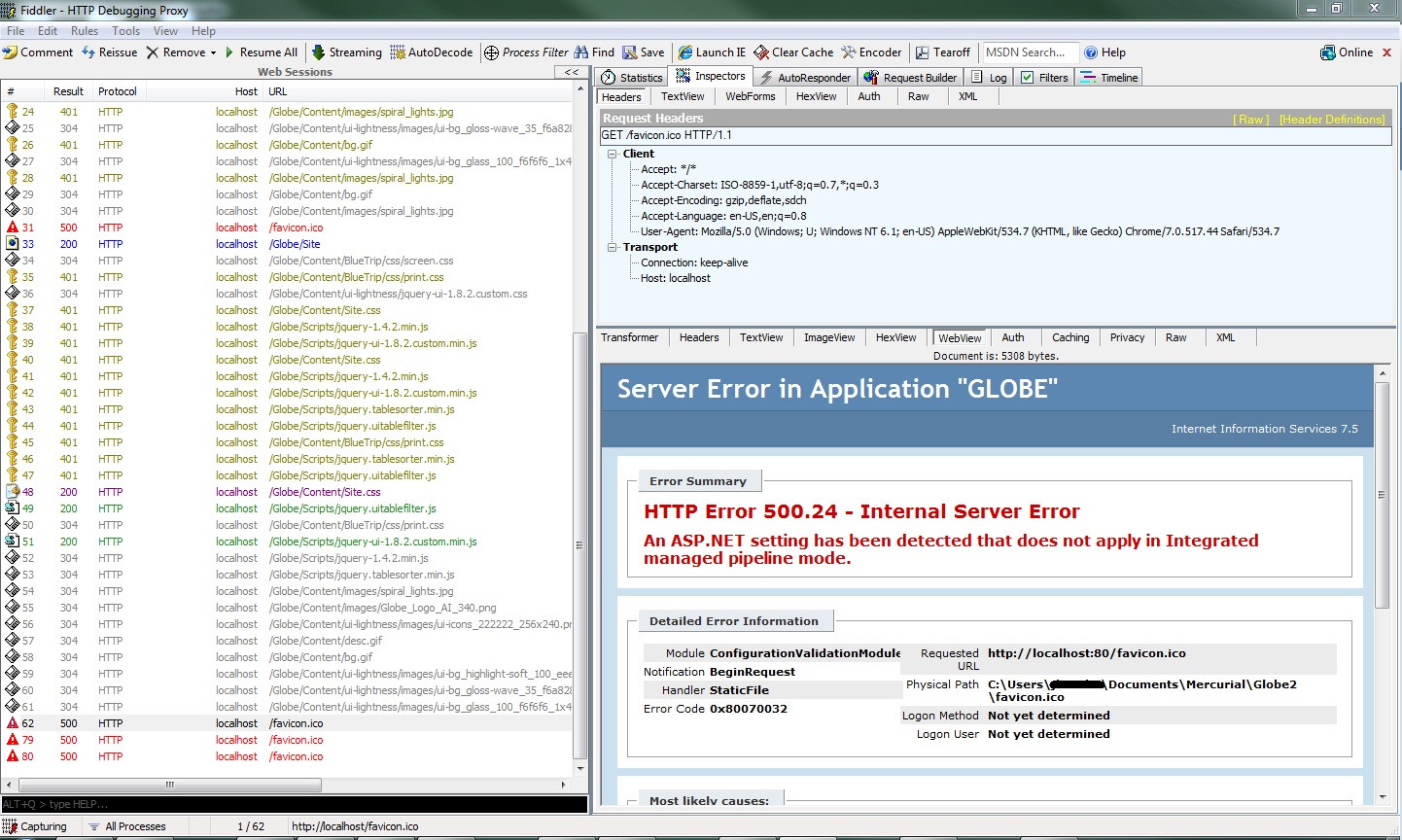Open the View menu
The height and width of the screenshot is (840, 1402).
(x=166, y=31)
